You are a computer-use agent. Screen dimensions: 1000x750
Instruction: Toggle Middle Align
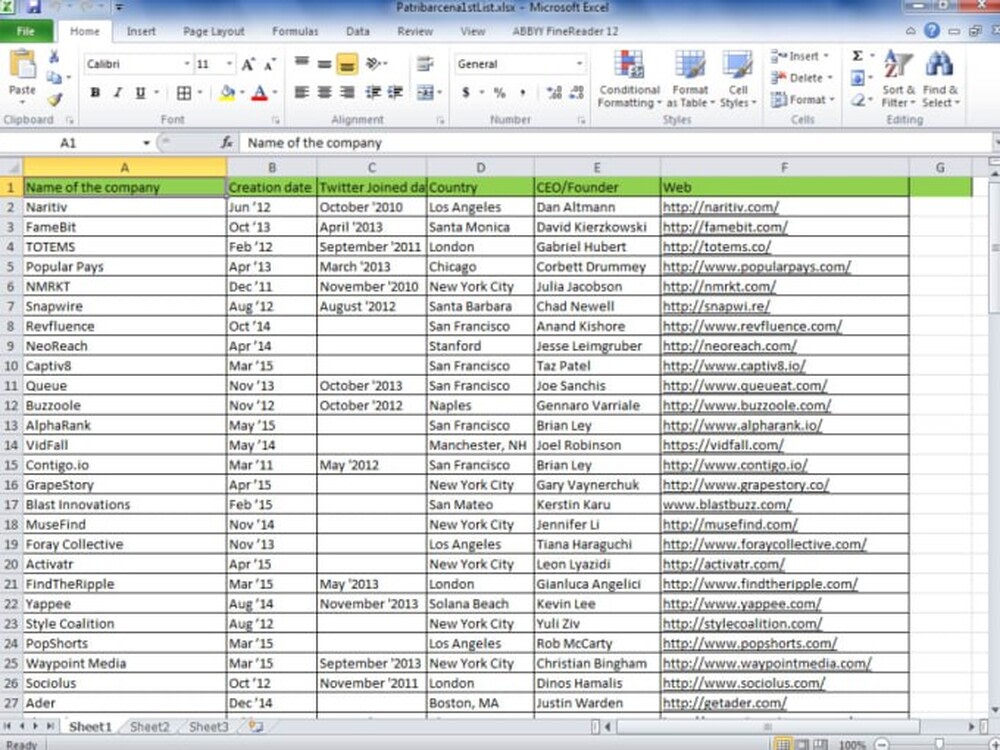(324, 64)
